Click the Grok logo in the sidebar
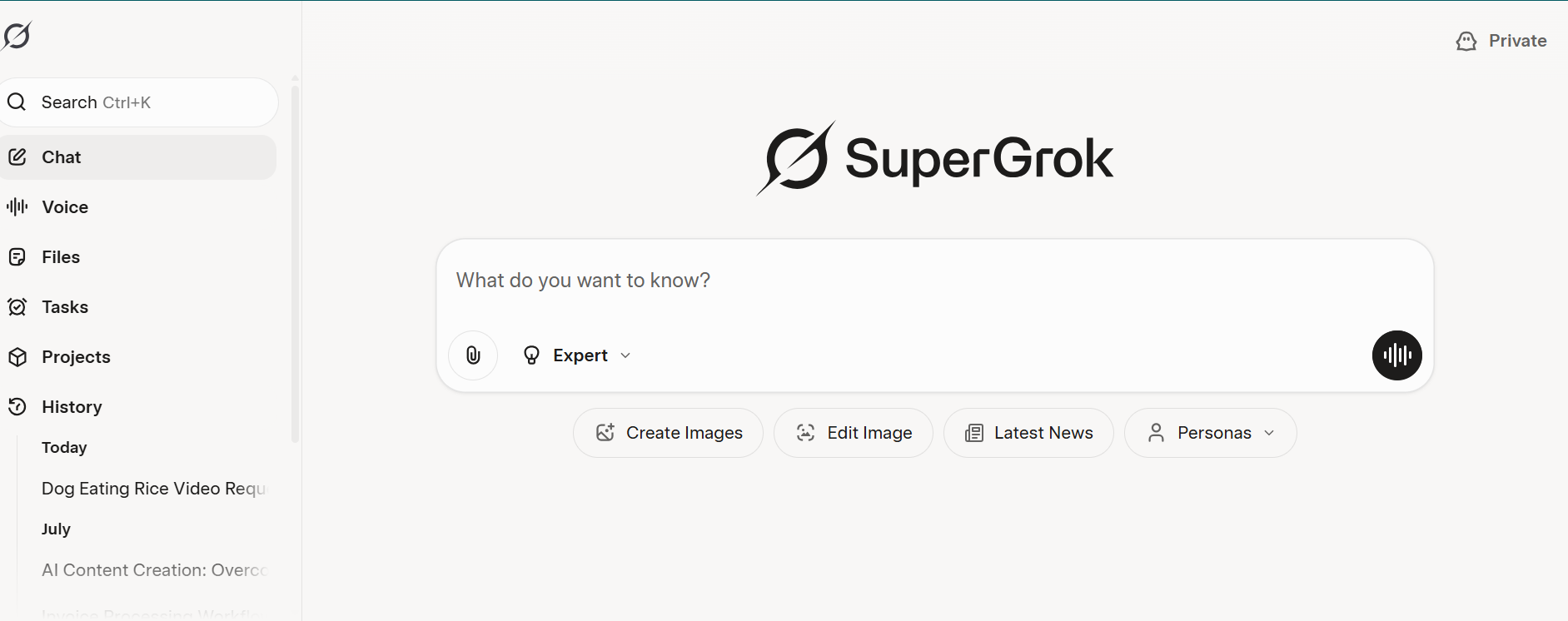1568x621 pixels. click(17, 36)
